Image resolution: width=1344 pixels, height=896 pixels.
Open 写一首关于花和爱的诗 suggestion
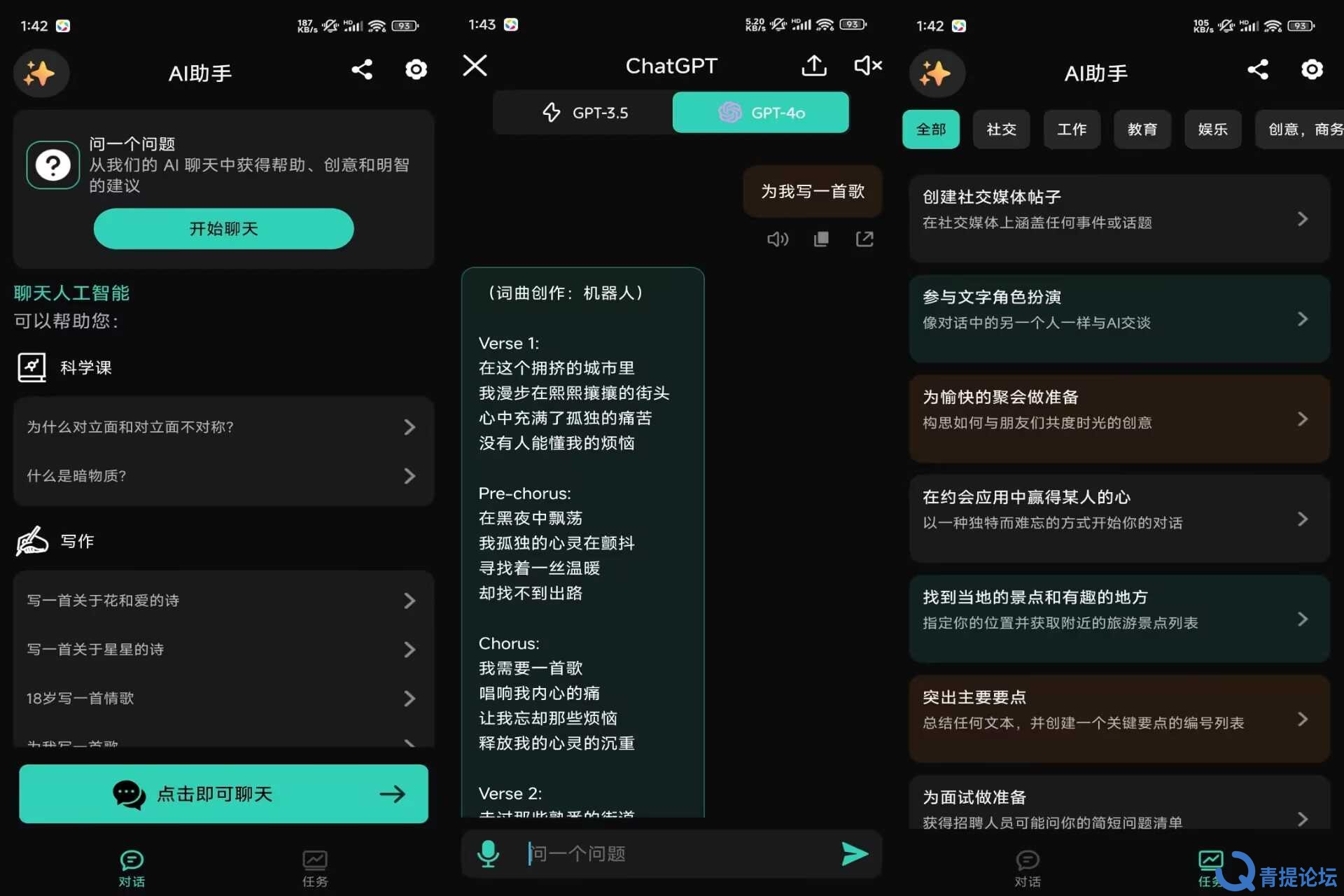(223, 601)
